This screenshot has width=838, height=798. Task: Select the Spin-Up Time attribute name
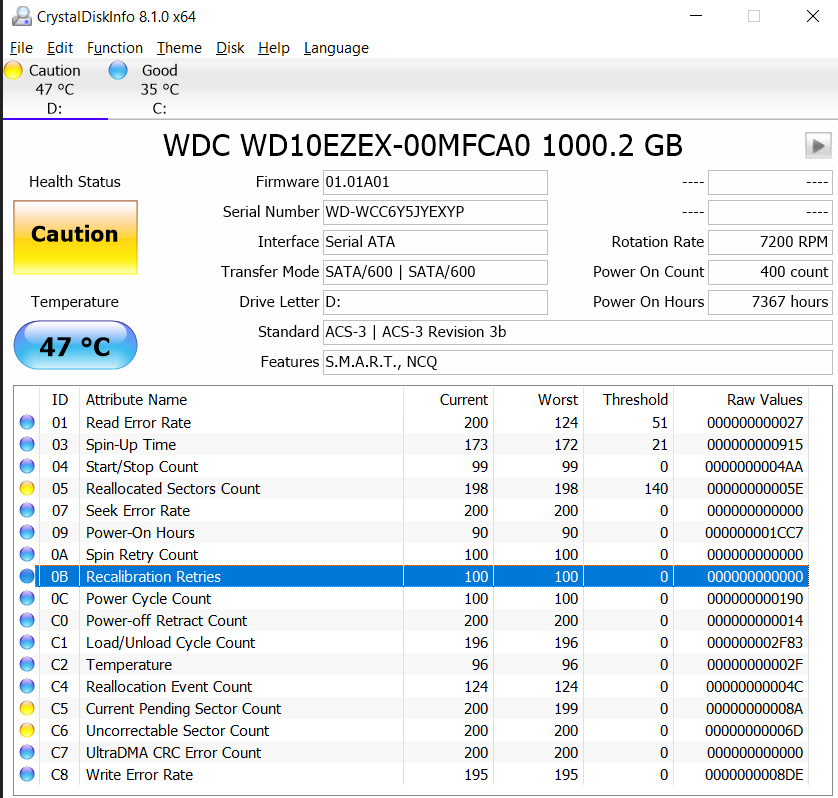tap(130, 445)
